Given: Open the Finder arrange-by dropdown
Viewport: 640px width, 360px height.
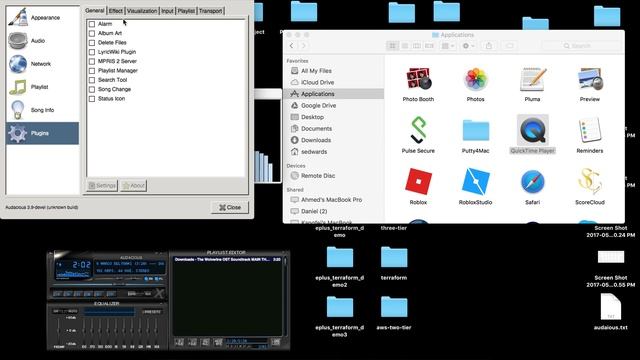Looking at the screenshot, I should coord(448,46).
